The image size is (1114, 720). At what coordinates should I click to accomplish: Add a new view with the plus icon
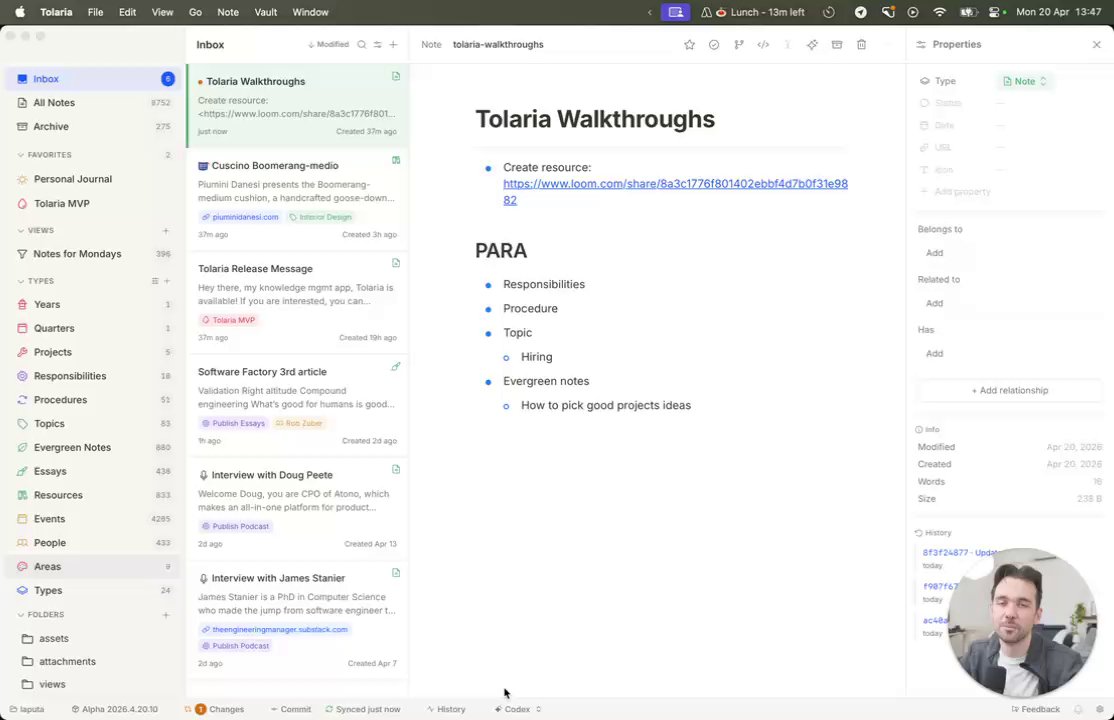point(166,230)
